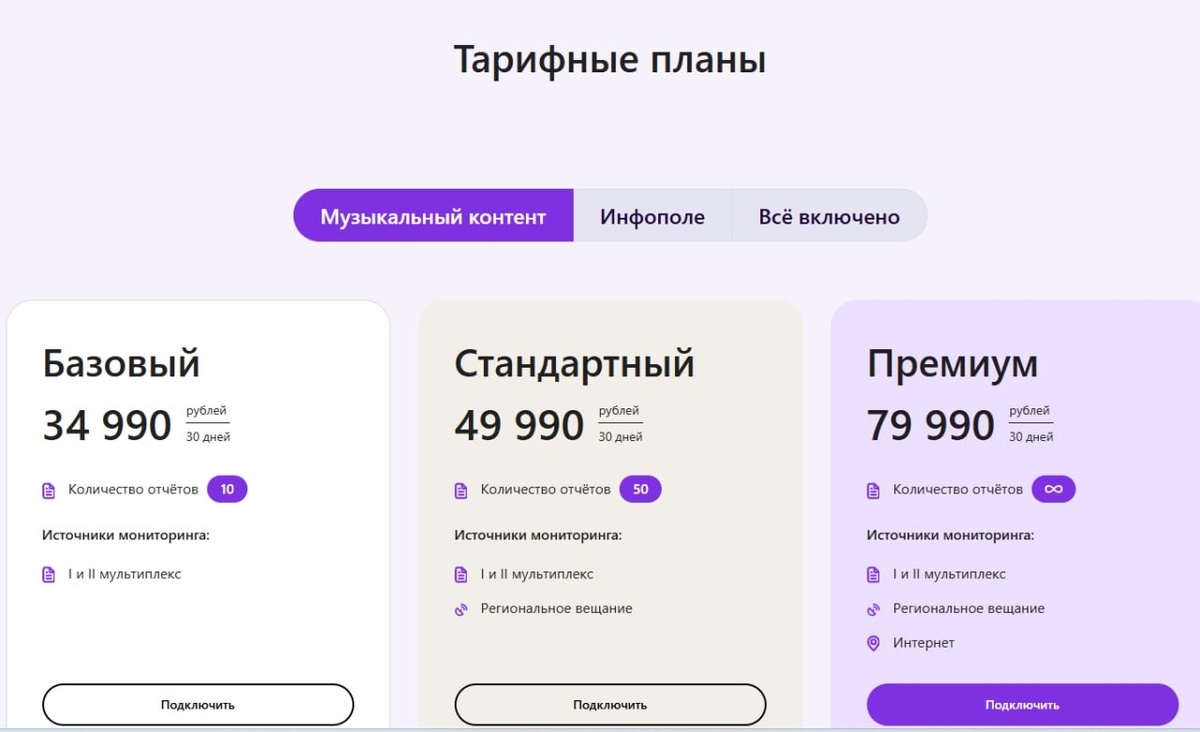
Task: Select the document icon next to I и II мультиплекс in Базовый
Action: pyautogui.click(x=47, y=574)
